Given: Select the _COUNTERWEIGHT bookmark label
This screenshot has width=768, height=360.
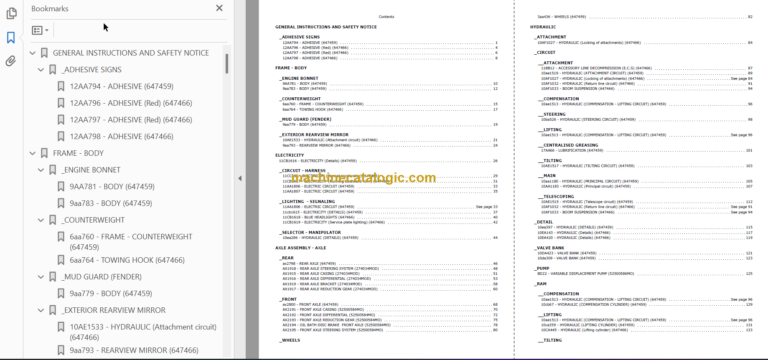Looking at the screenshot, I should pos(93,220).
